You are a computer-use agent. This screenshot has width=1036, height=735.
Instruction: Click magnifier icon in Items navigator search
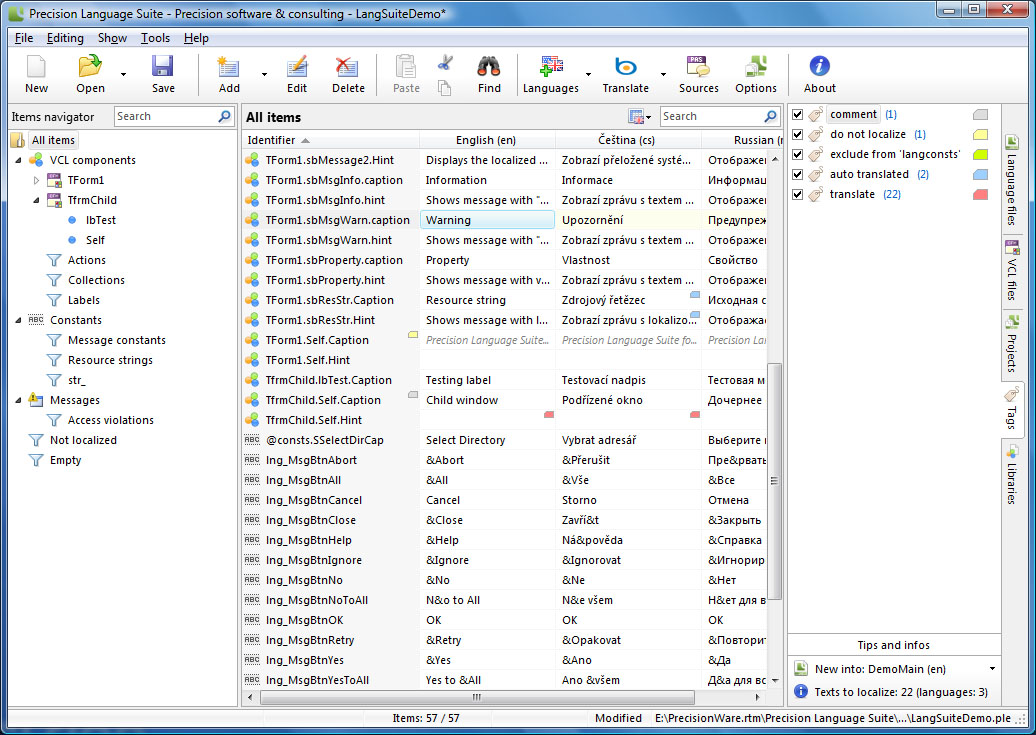(x=225, y=116)
